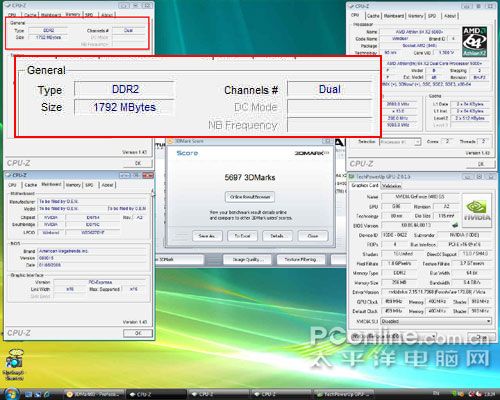This screenshot has height=400, width=500.
Task: Click the green system tray icon
Action: pos(455,394)
